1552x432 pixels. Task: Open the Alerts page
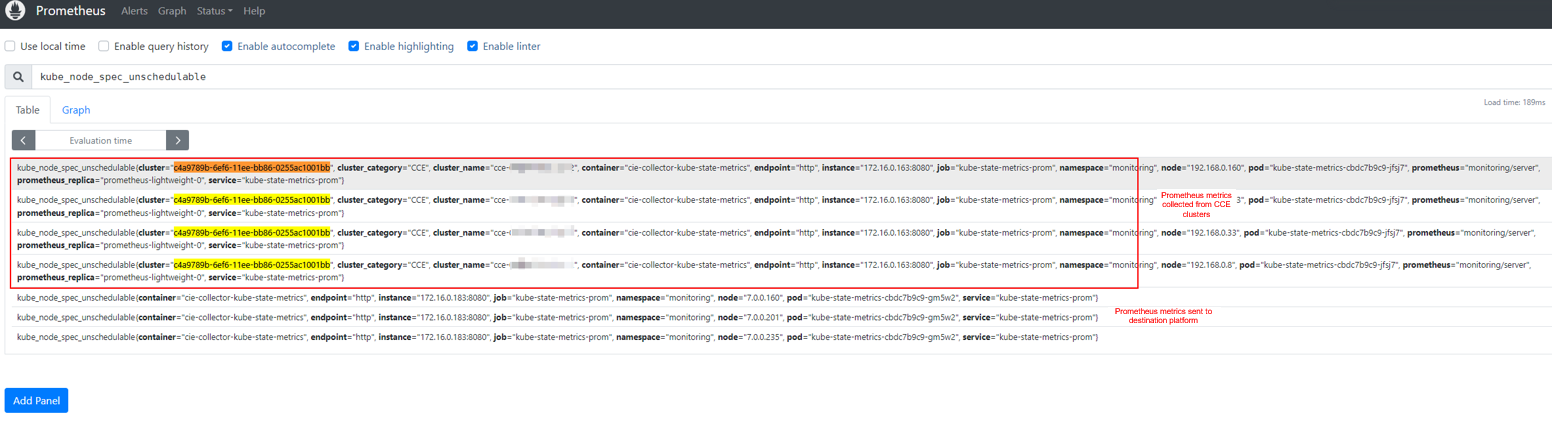tap(134, 11)
